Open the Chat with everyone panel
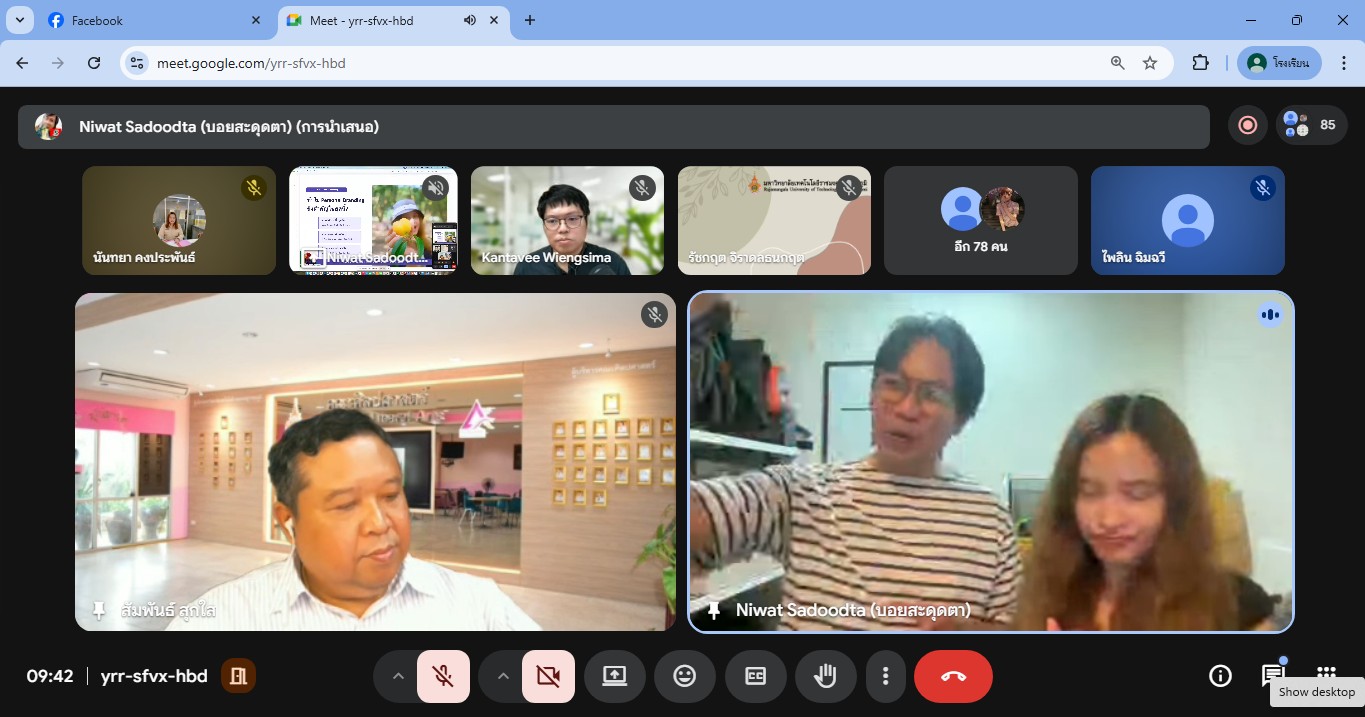1365x717 pixels. tap(1272, 676)
